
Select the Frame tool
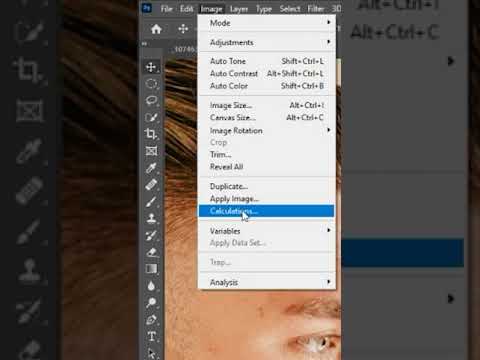pyautogui.click(x=151, y=151)
